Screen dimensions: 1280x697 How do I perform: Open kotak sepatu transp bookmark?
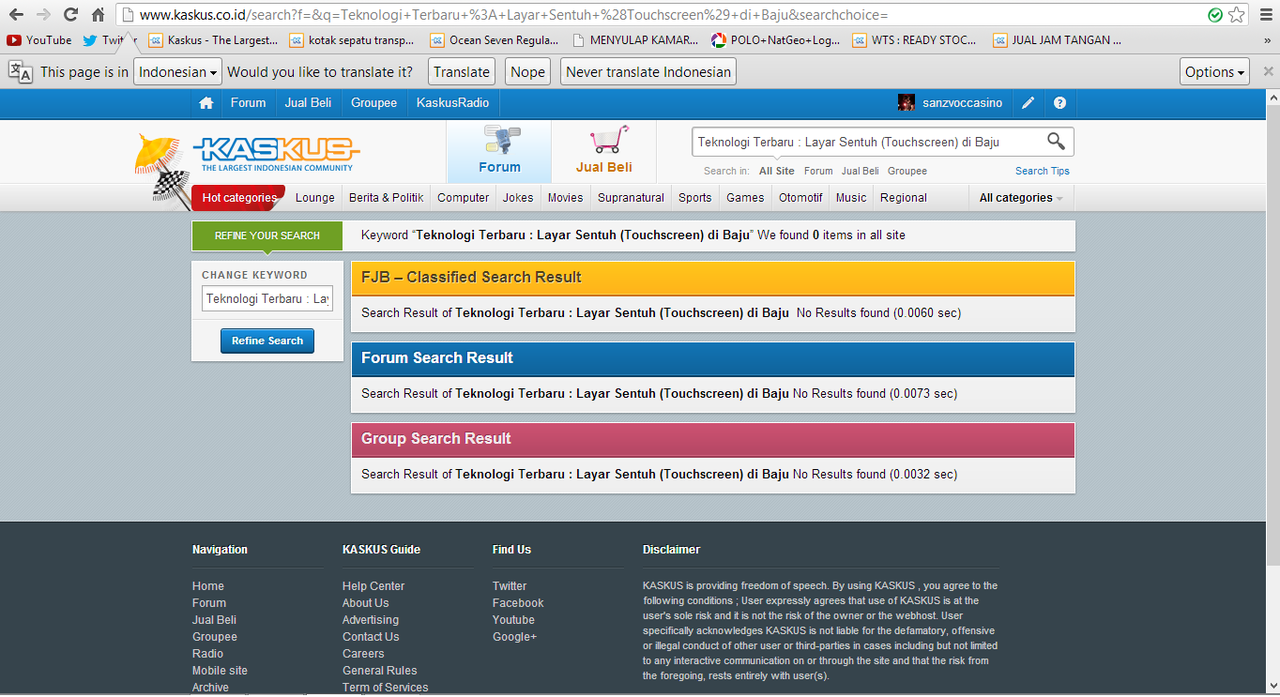tap(354, 40)
